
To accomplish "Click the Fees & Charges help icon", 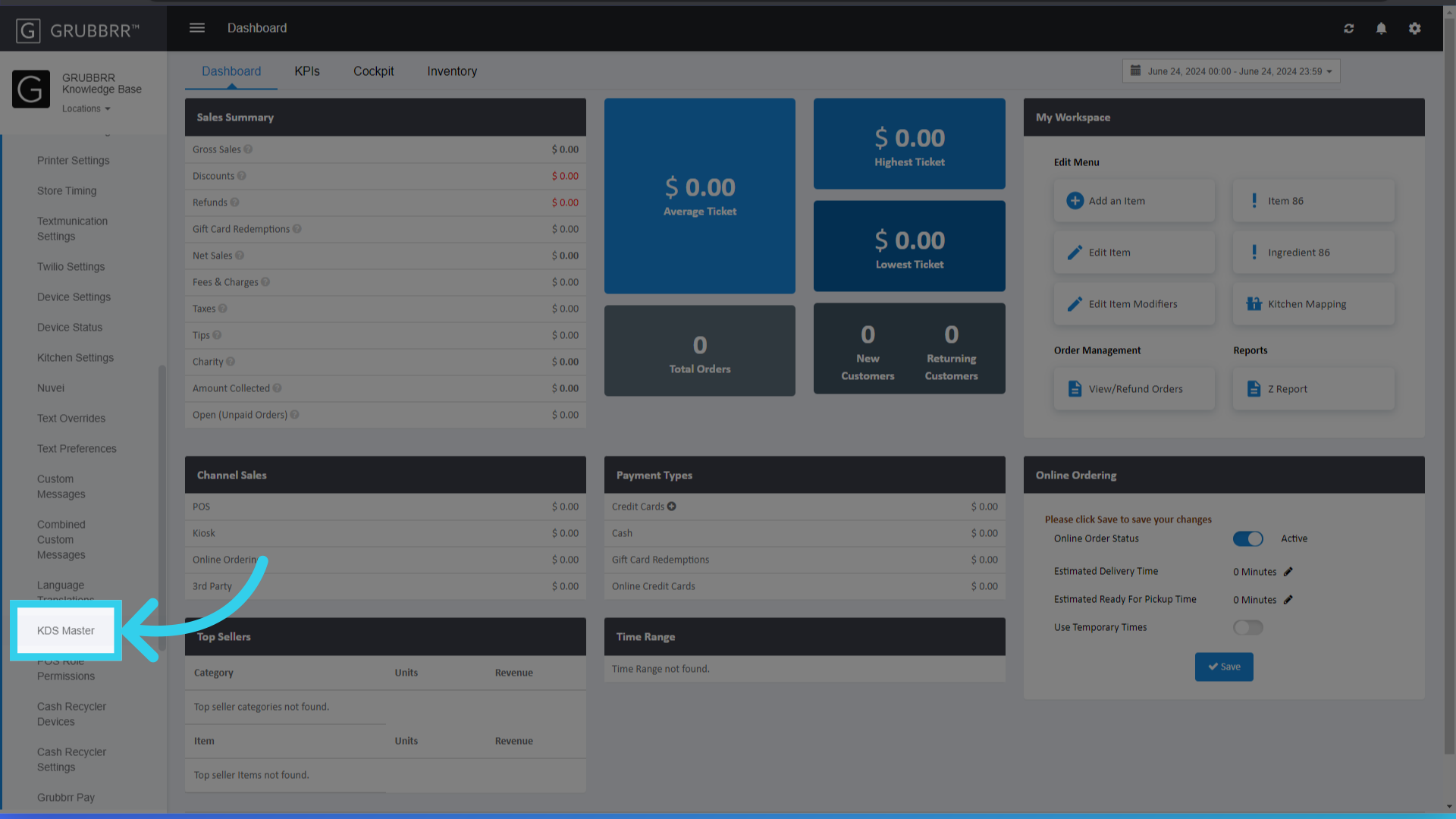I will point(265,282).
